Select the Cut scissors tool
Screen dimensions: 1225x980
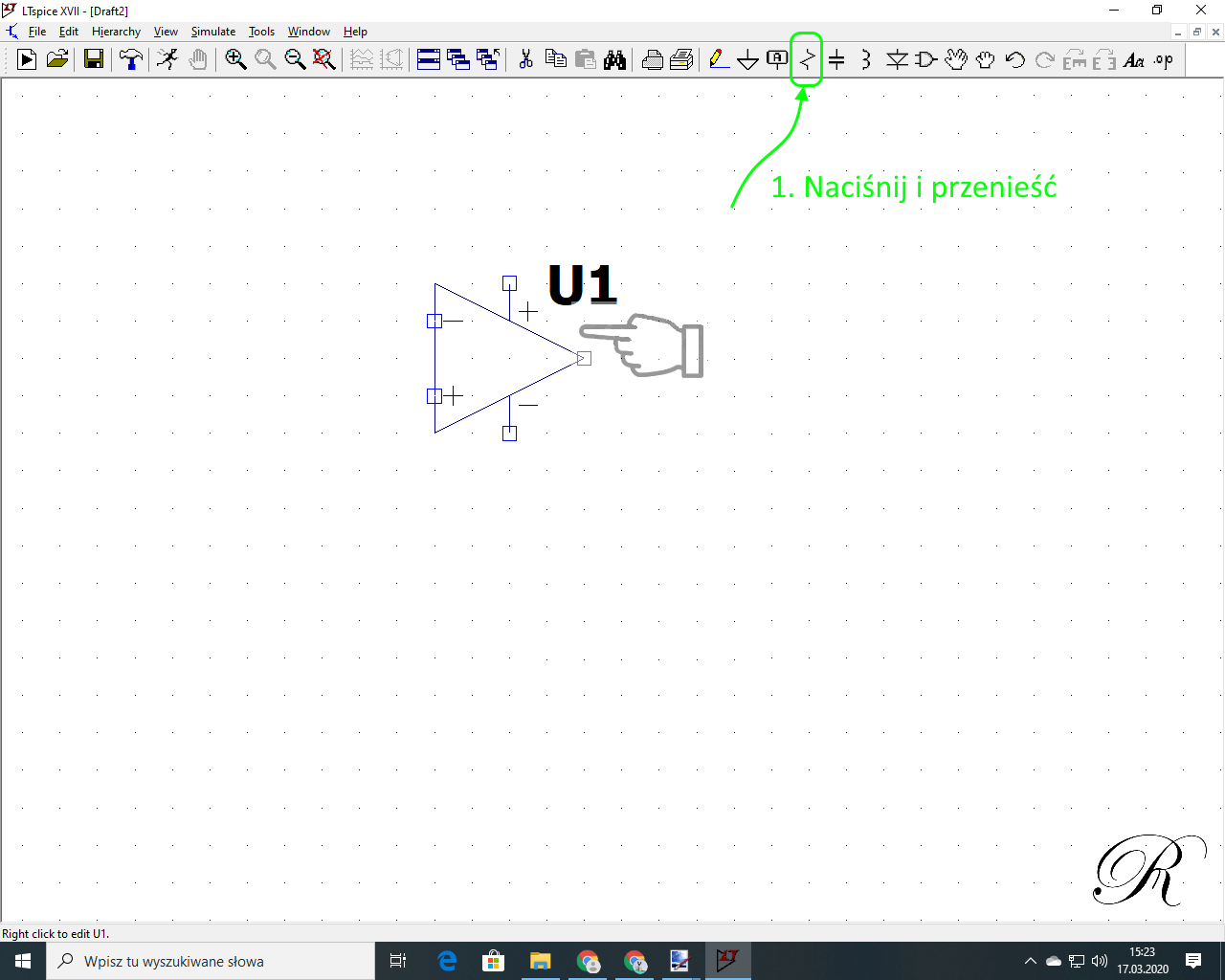pos(525,60)
